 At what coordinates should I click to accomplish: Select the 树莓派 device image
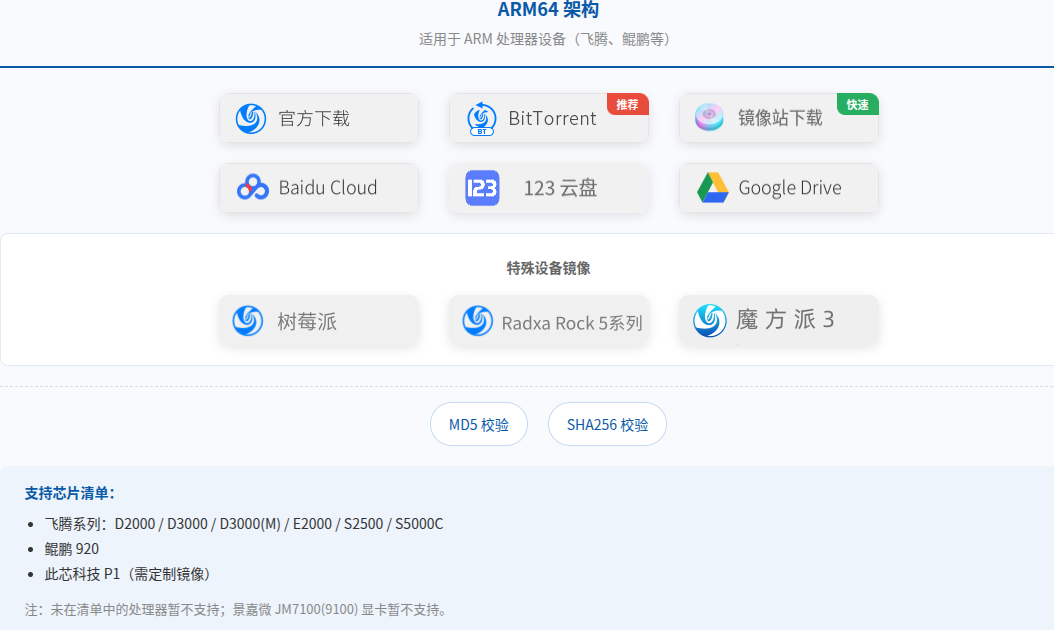319,321
